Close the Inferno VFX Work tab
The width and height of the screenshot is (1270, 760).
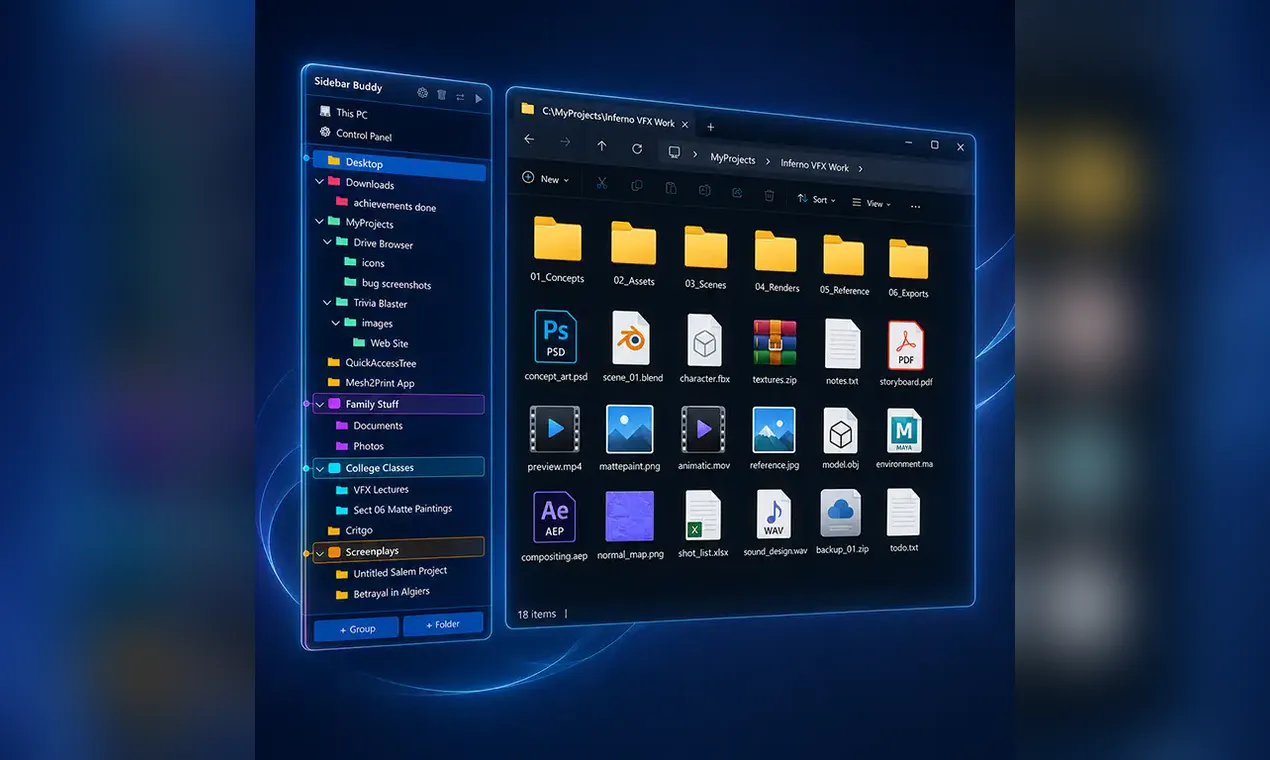684,124
